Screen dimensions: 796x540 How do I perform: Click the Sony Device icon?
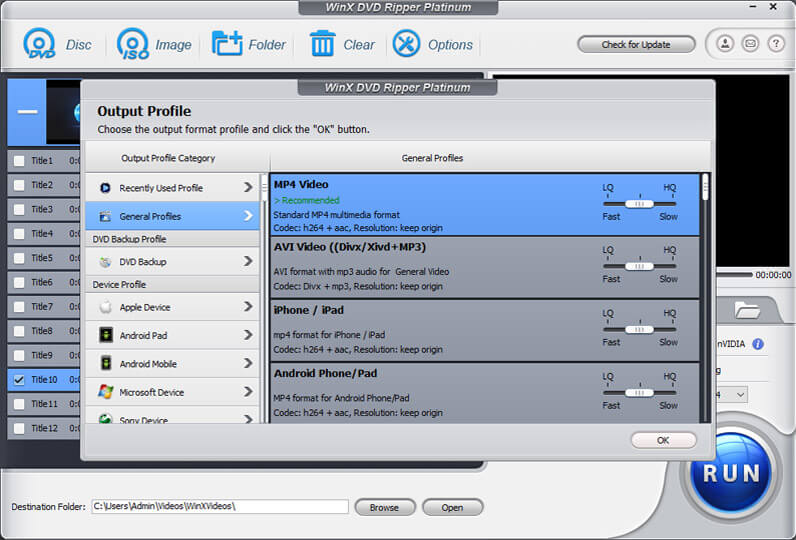(106, 419)
